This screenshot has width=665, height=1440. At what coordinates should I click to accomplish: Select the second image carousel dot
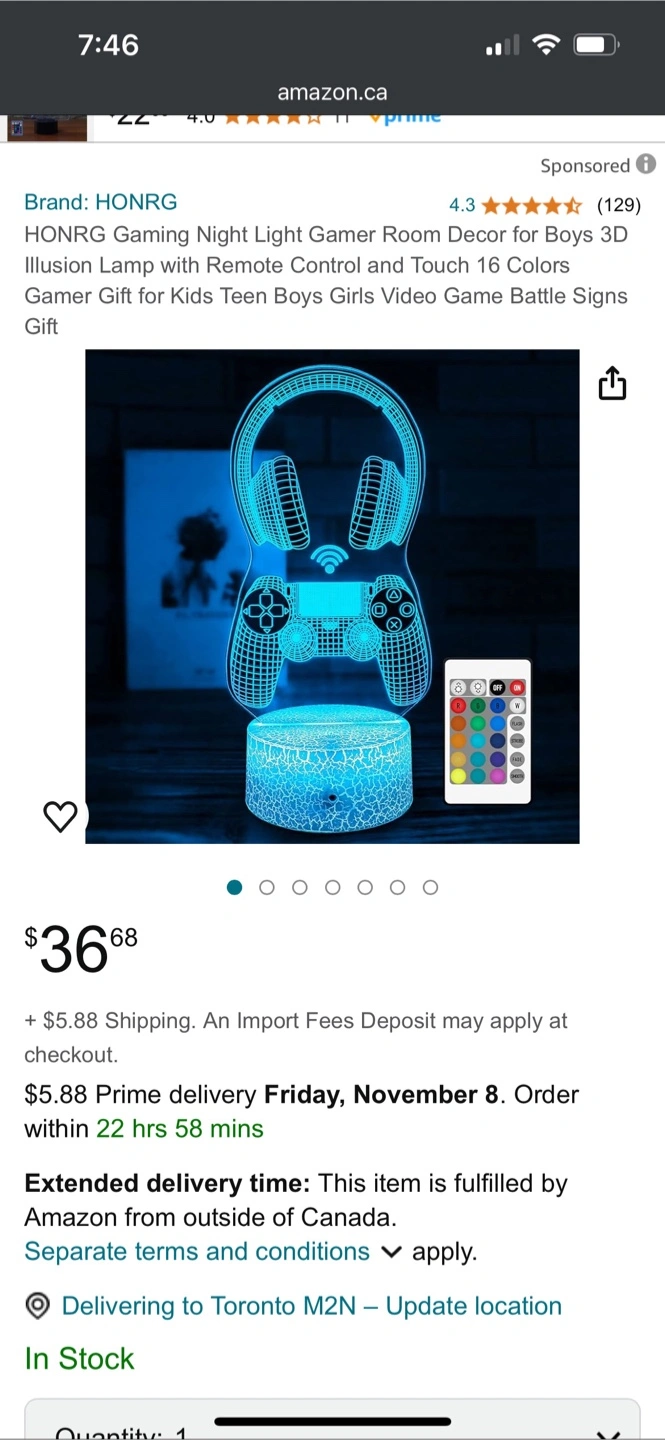[x=267, y=887]
